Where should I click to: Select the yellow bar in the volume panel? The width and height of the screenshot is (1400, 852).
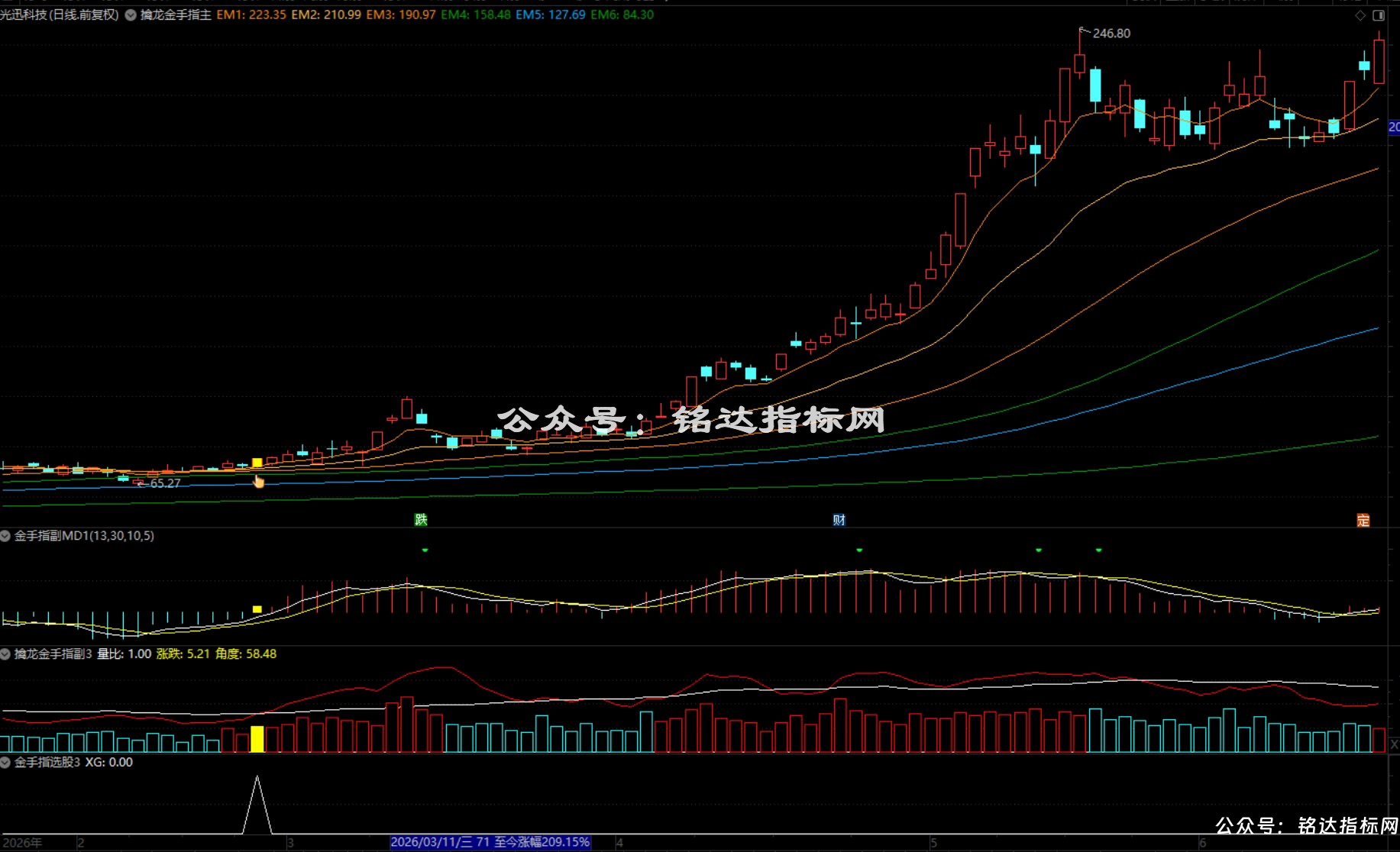point(257,739)
